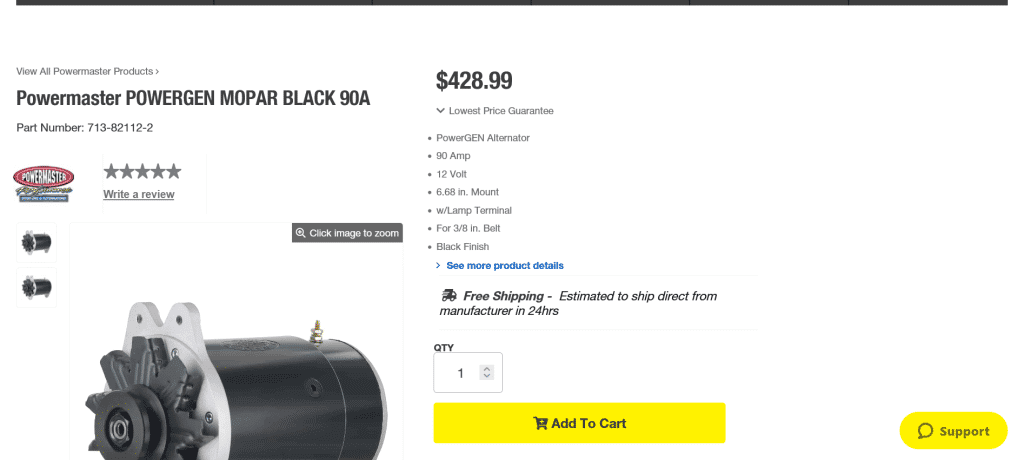Open the Support chat button
Image resolution: width=1024 pixels, height=460 pixels.
point(953,431)
